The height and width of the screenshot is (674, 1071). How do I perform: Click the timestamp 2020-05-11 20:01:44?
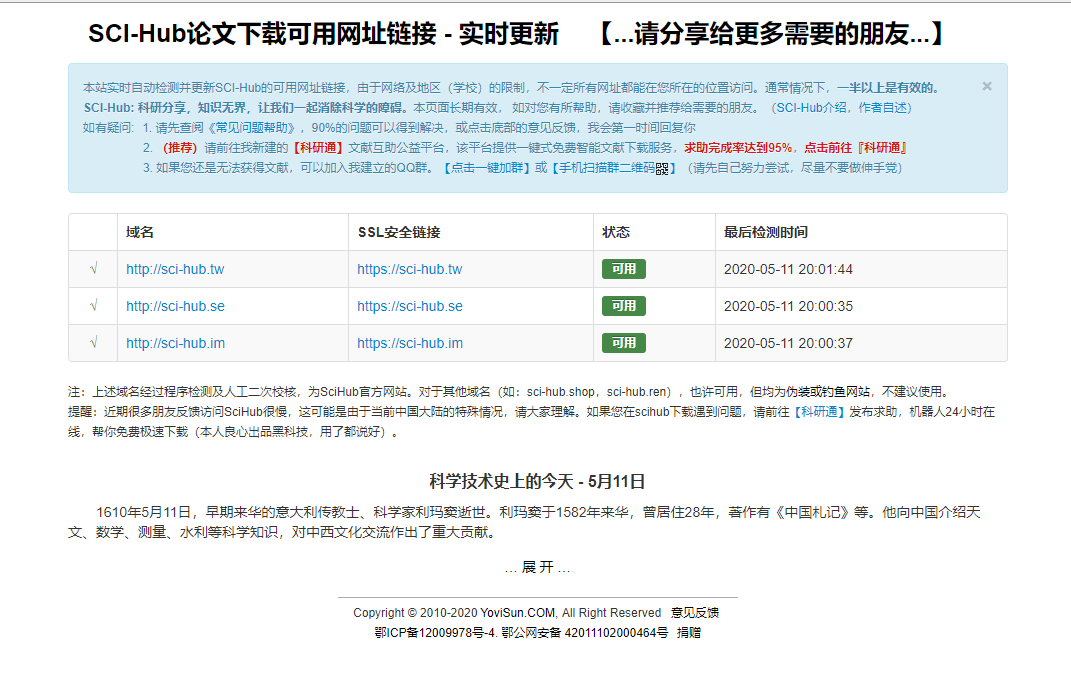click(788, 269)
